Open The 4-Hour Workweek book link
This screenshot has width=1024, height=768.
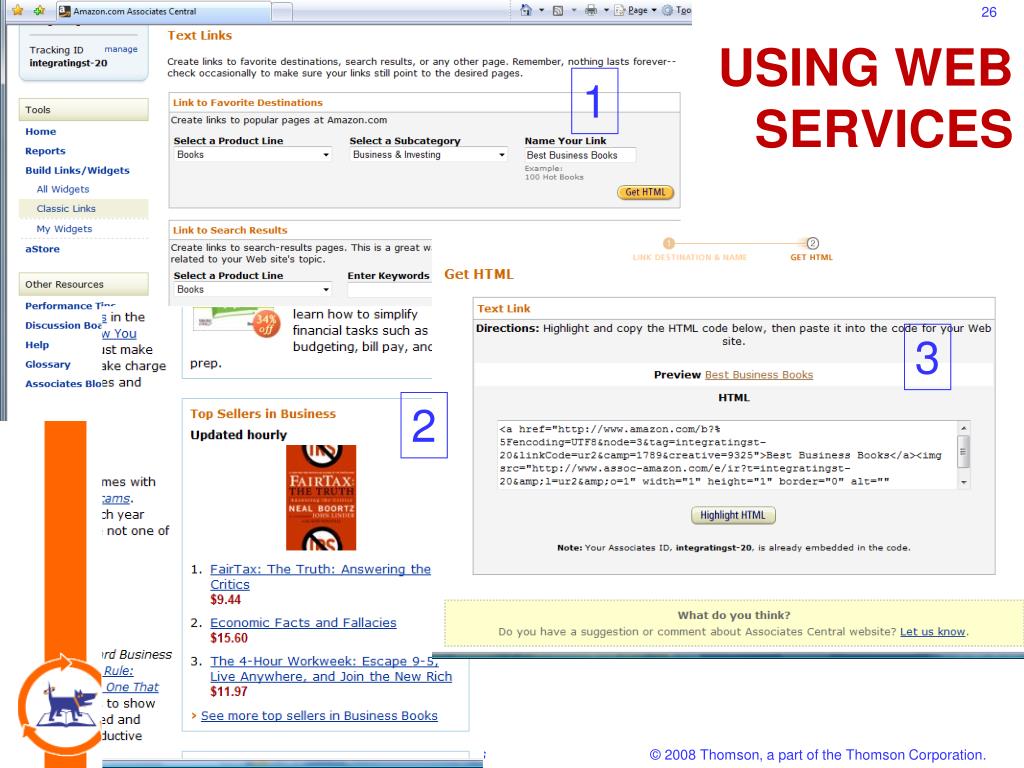pyautogui.click(x=330, y=669)
